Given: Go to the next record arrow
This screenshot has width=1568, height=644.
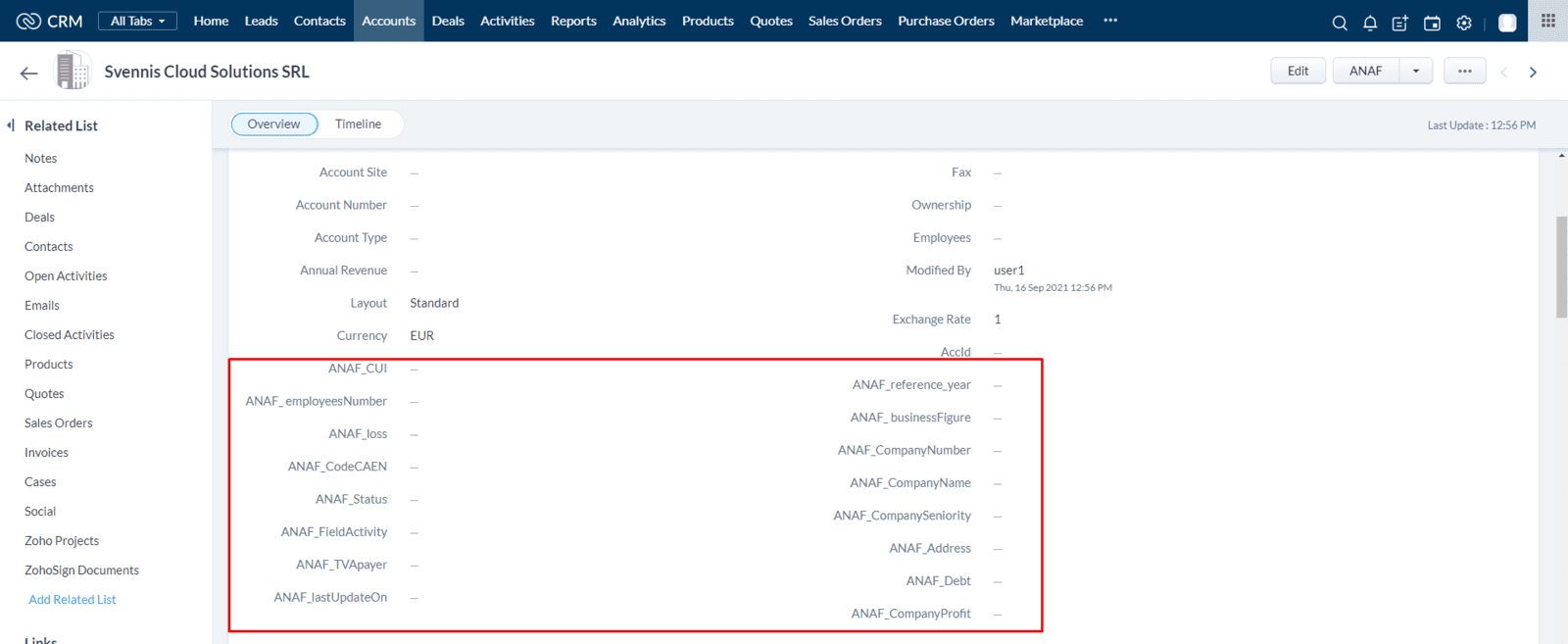Looking at the screenshot, I should [x=1534, y=72].
